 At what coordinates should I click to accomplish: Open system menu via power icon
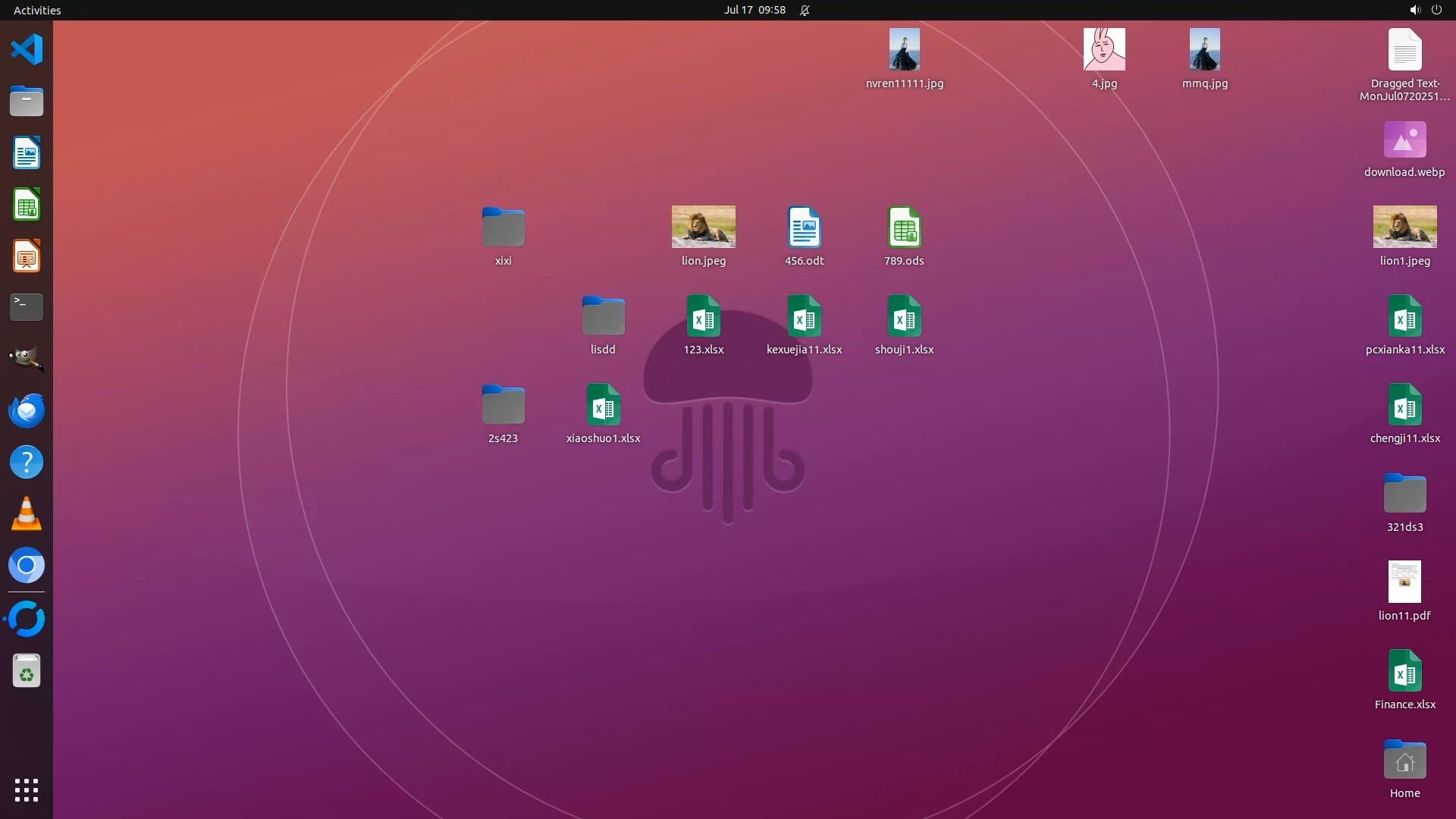(1436, 10)
